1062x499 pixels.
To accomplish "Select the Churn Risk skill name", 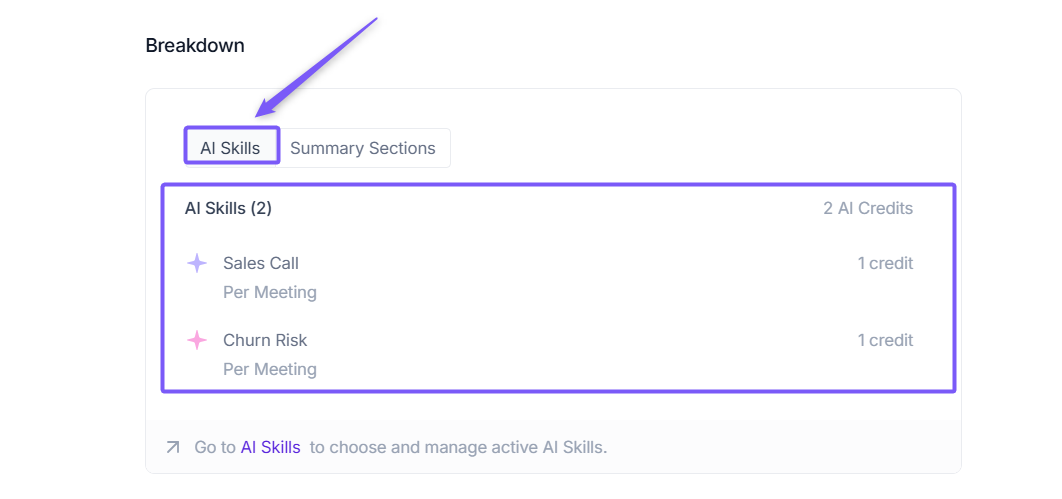I will click(x=265, y=340).
